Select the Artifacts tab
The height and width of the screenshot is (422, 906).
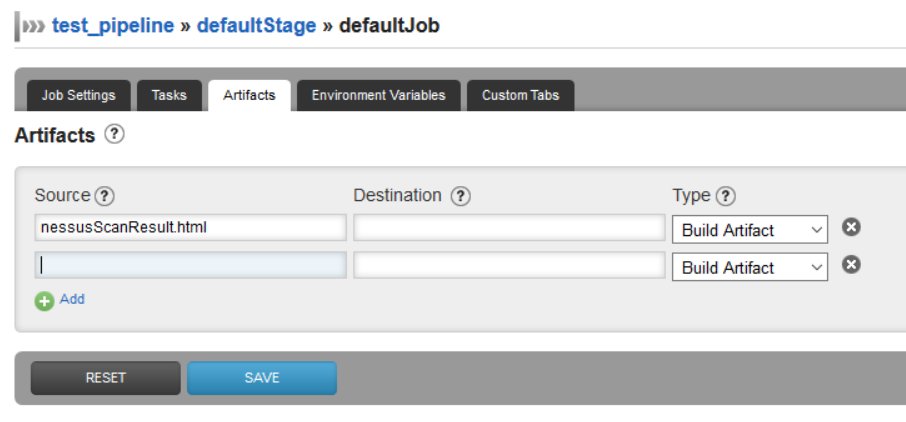click(249, 96)
